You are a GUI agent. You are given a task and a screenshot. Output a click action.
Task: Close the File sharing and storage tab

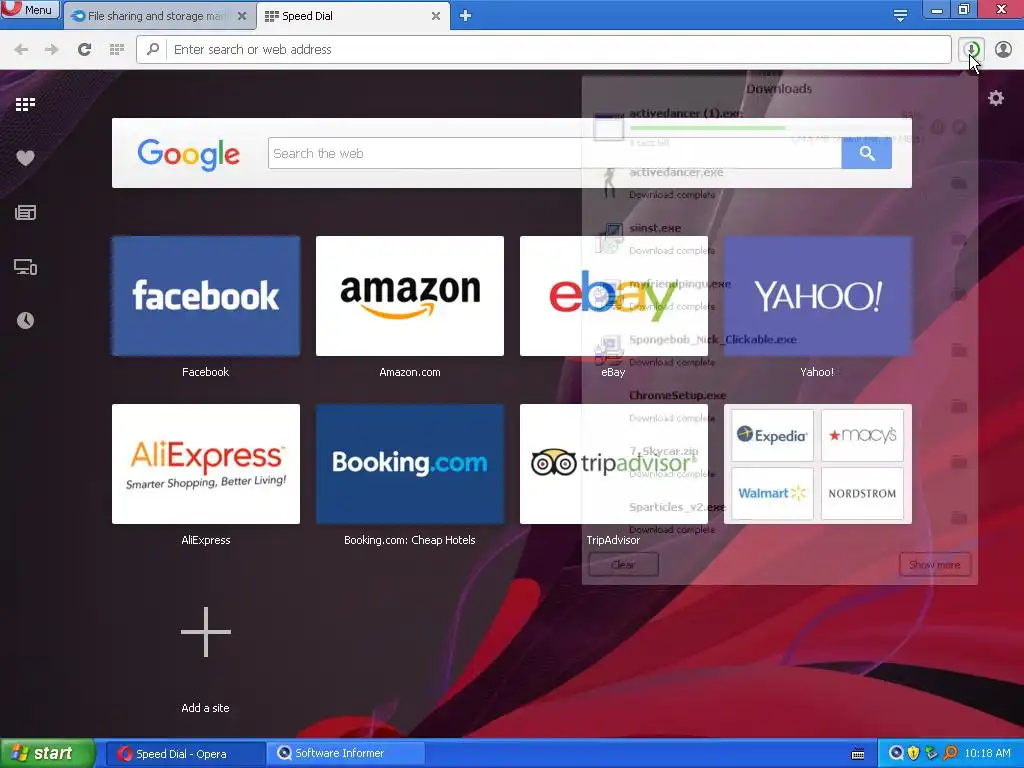242,16
